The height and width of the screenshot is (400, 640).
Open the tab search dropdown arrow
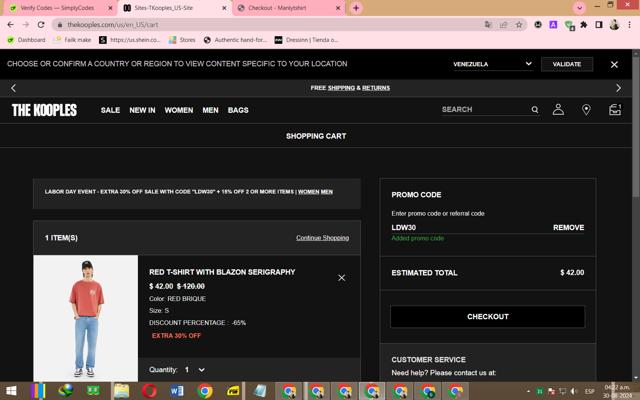(579, 7)
